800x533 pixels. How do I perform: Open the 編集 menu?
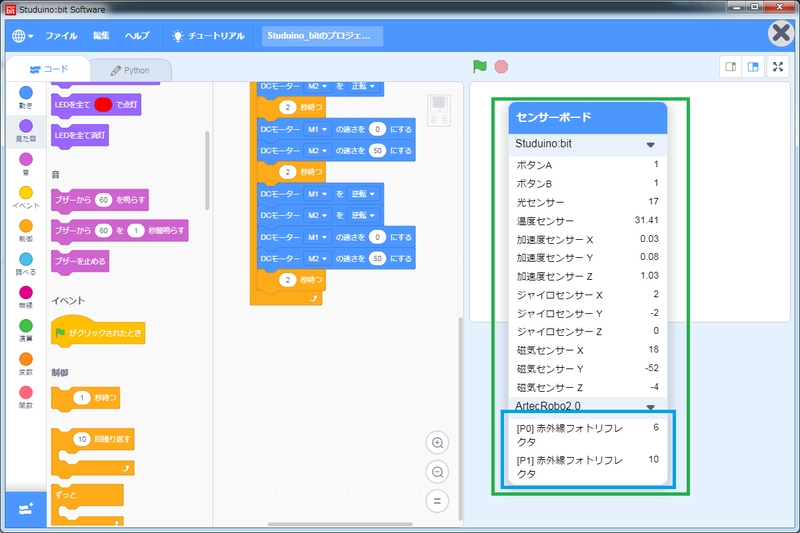click(101, 36)
